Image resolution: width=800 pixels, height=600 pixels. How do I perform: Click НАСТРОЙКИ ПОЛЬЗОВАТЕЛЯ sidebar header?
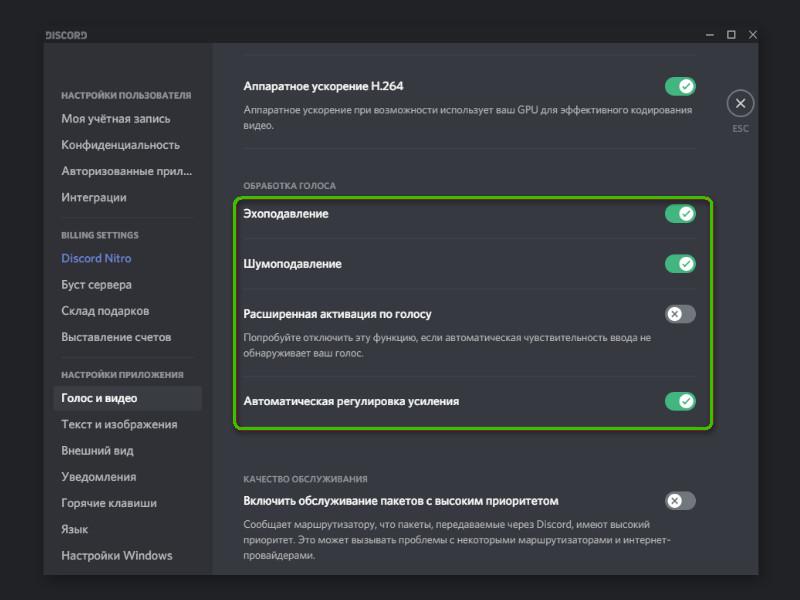(x=126, y=95)
